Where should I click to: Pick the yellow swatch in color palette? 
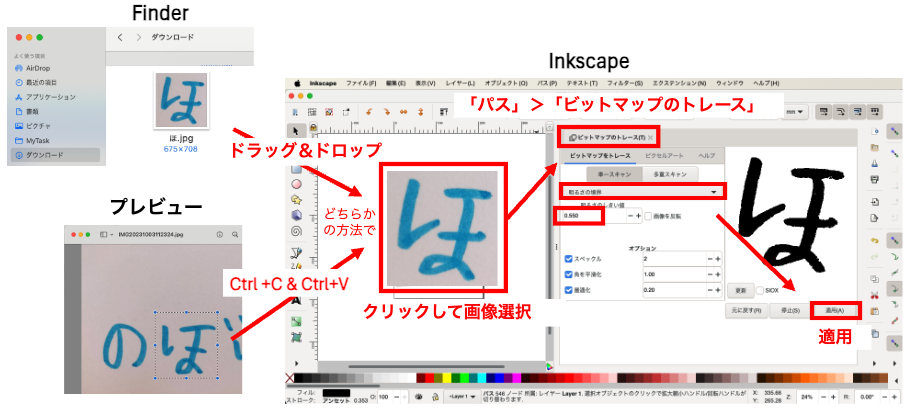click(x=447, y=378)
